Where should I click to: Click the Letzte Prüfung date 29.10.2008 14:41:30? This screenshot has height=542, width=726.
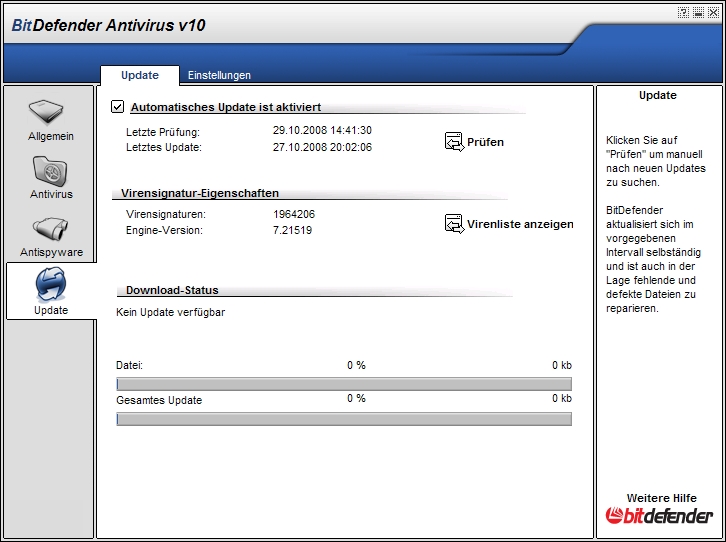tap(322, 131)
